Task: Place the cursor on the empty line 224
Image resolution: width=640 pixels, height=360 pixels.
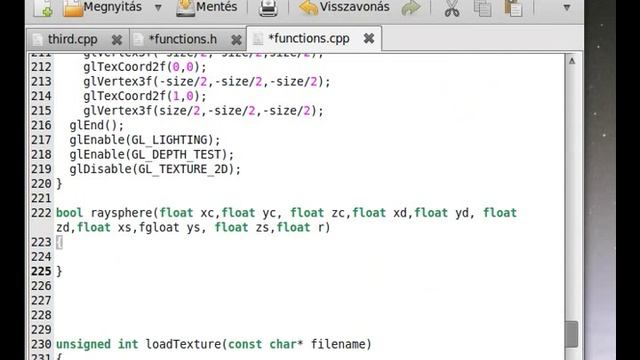Action: pyautogui.click(x=310, y=257)
